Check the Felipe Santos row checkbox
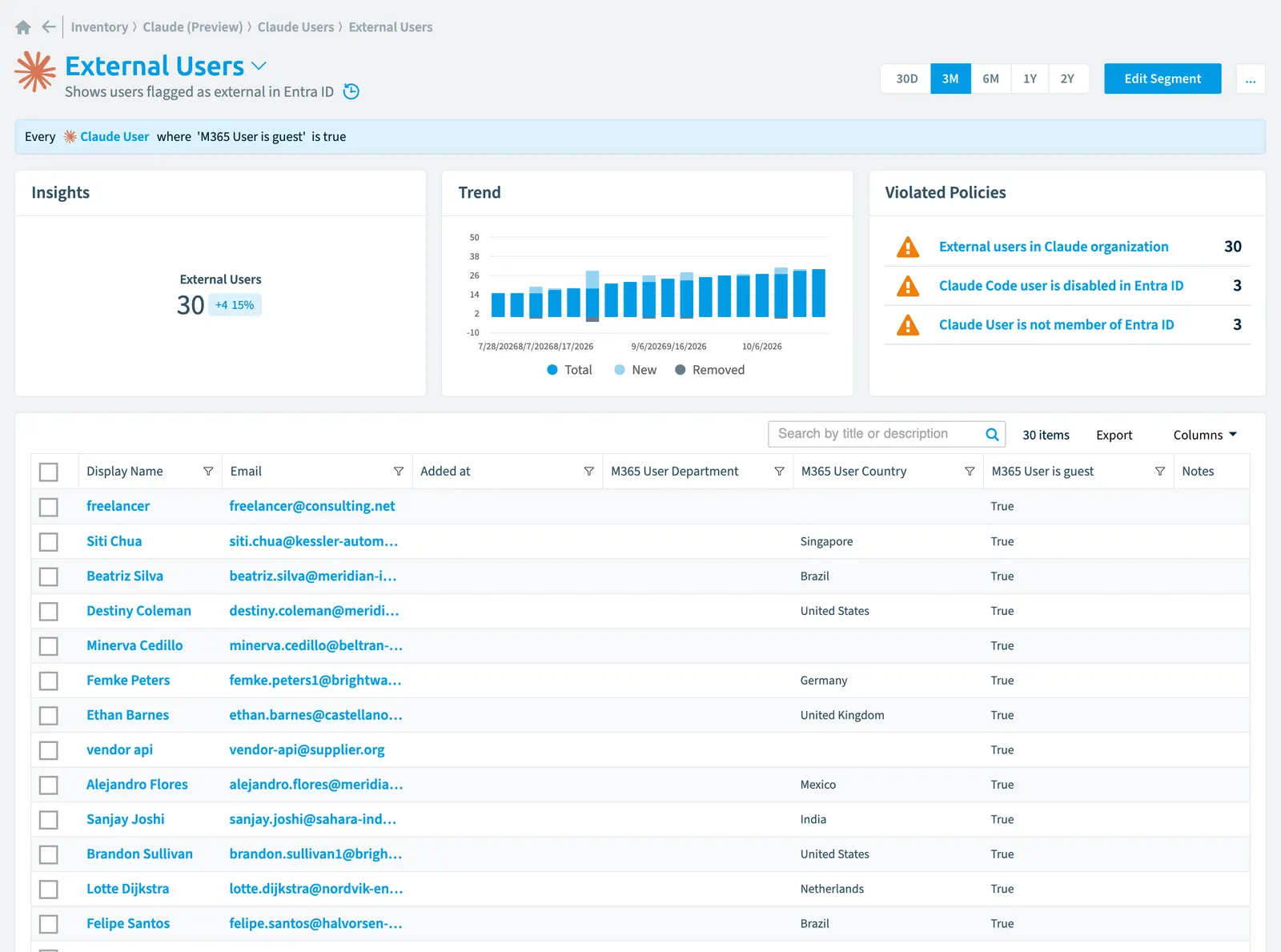This screenshot has width=1281, height=952. 49,924
